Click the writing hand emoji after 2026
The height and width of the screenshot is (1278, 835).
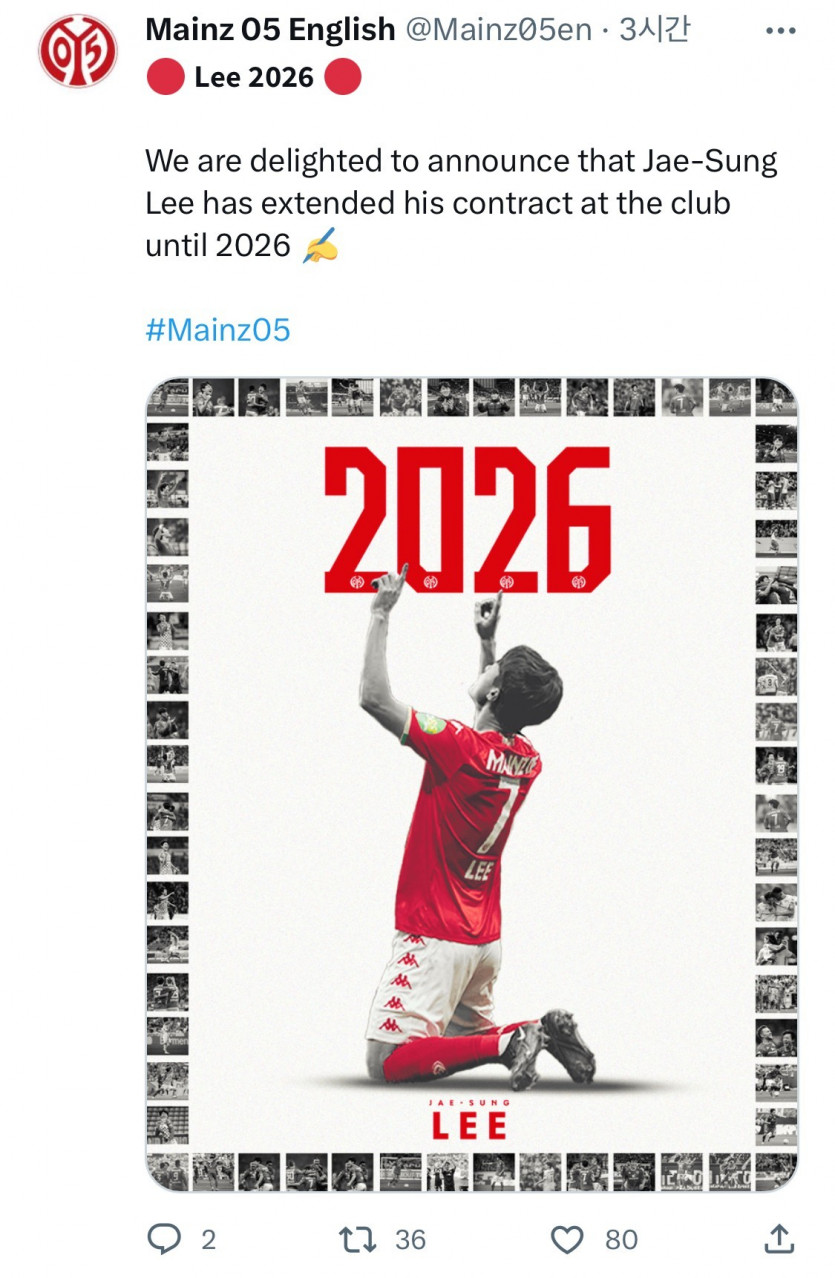(x=321, y=245)
